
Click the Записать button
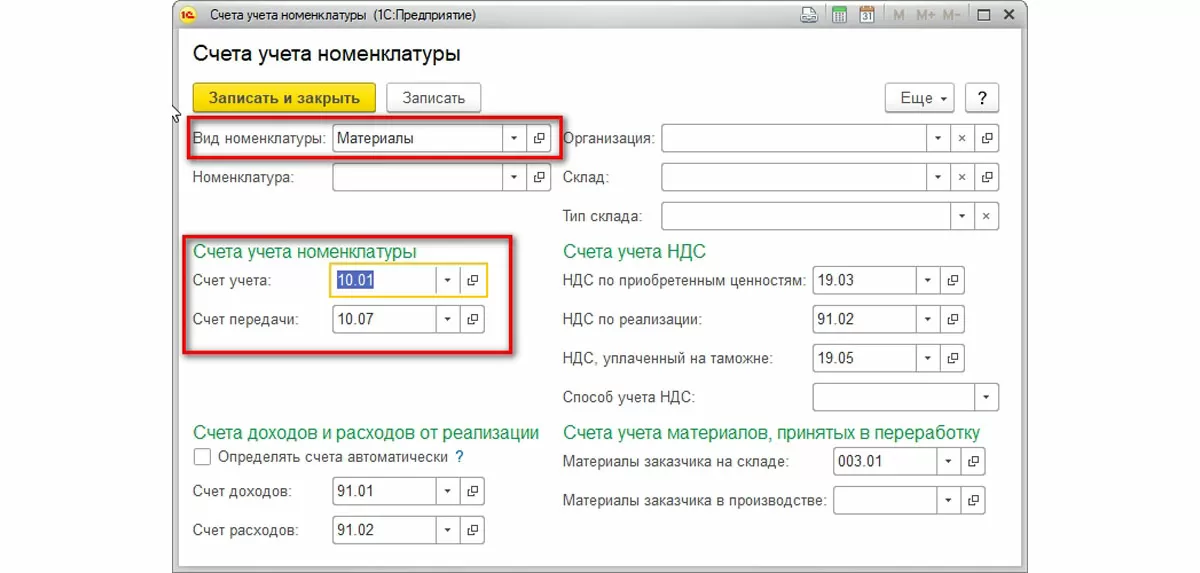[x=434, y=98]
